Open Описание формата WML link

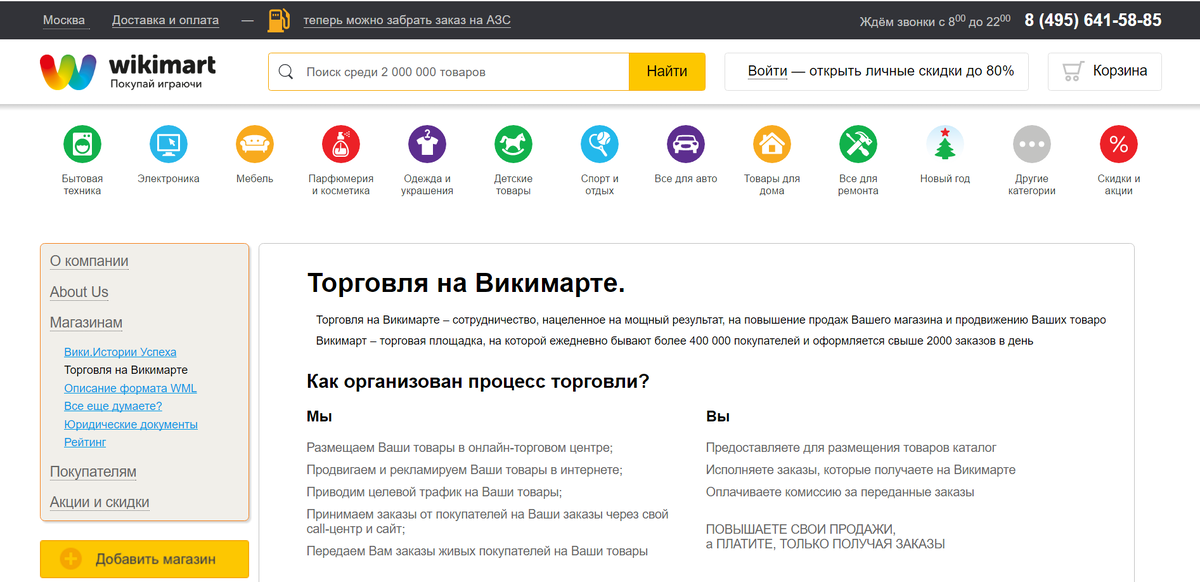click(130, 388)
